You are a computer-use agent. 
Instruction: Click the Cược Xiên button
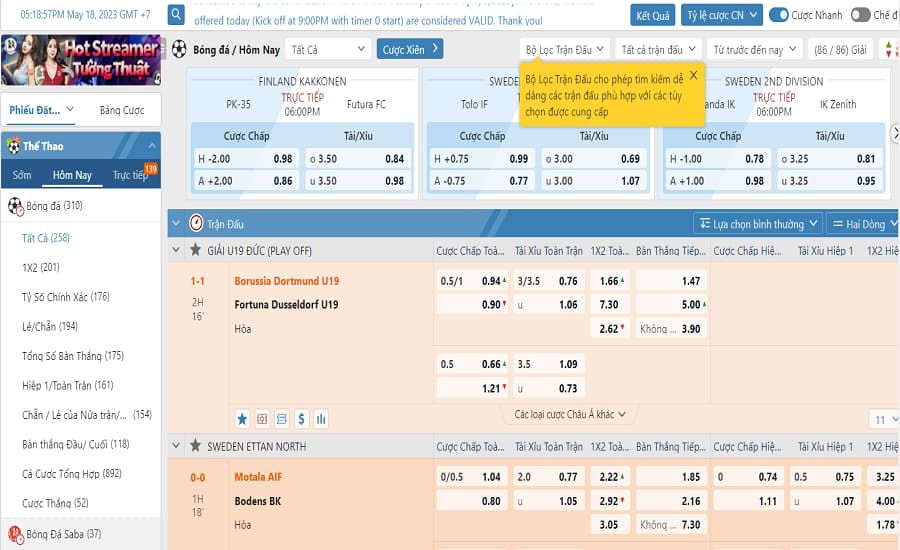tap(410, 49)
